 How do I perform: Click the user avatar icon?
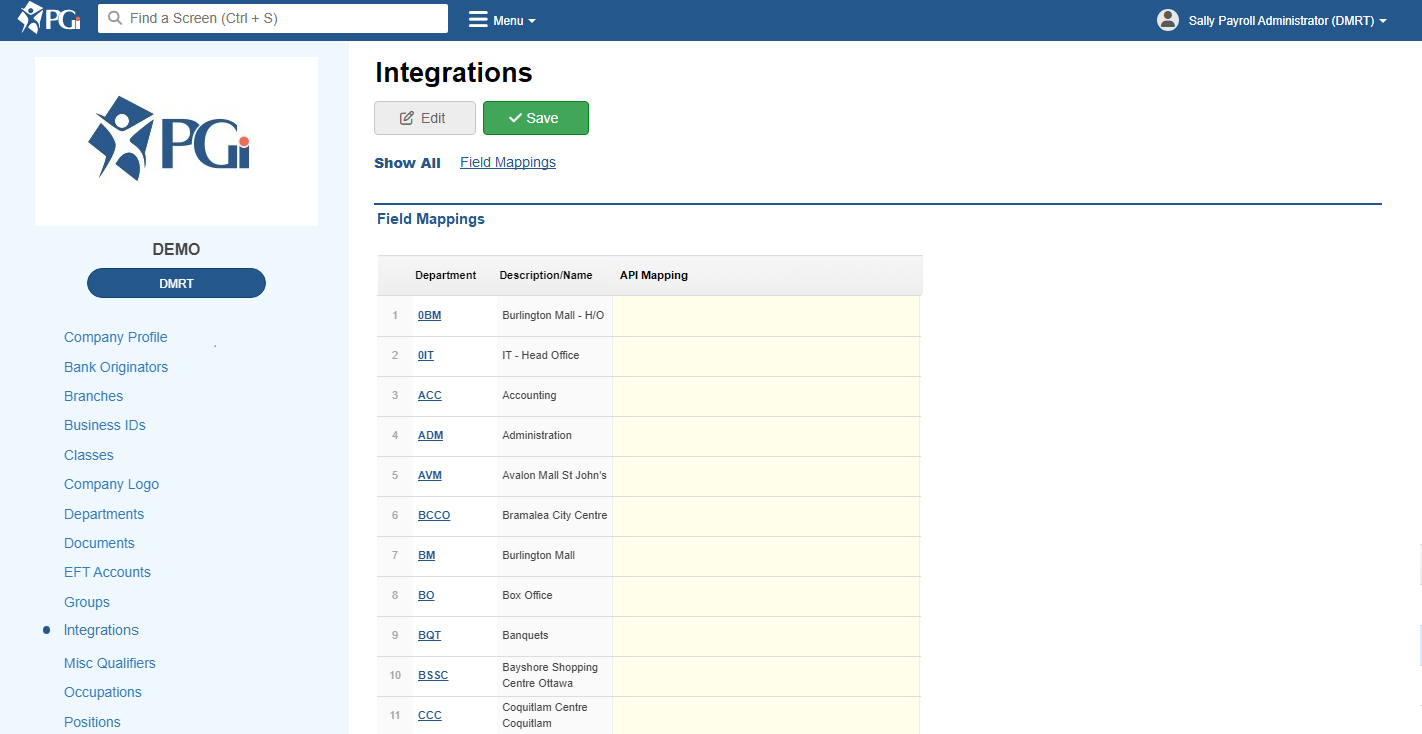(1167, 20)
